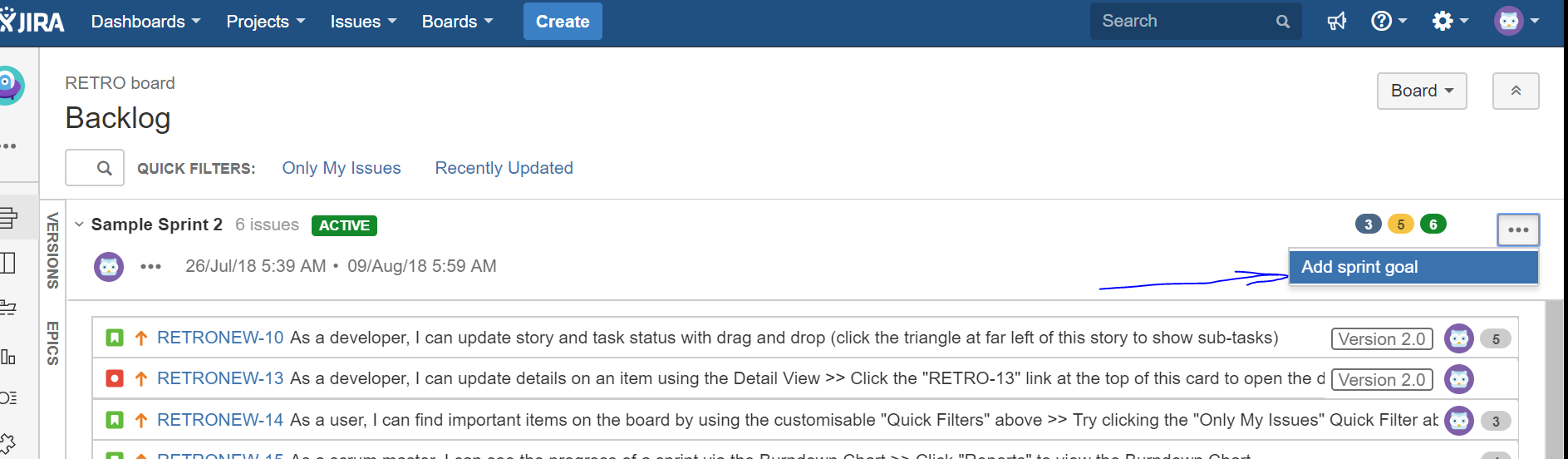The image size is (1568, 459).
Task: Click the Create button
Action: [563, 22]
